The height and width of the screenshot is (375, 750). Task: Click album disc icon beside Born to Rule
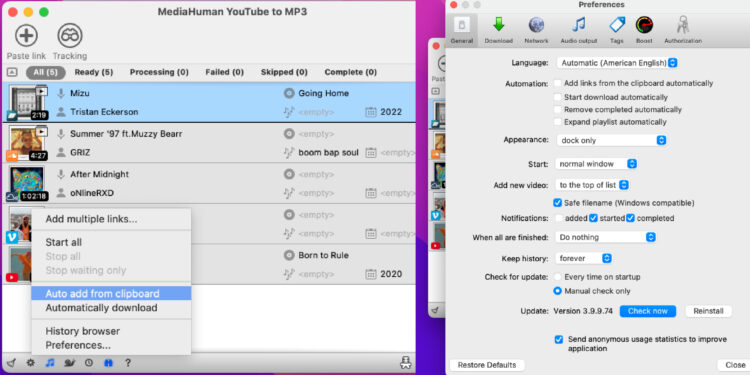pyautogui.click(x=288, y=255)
